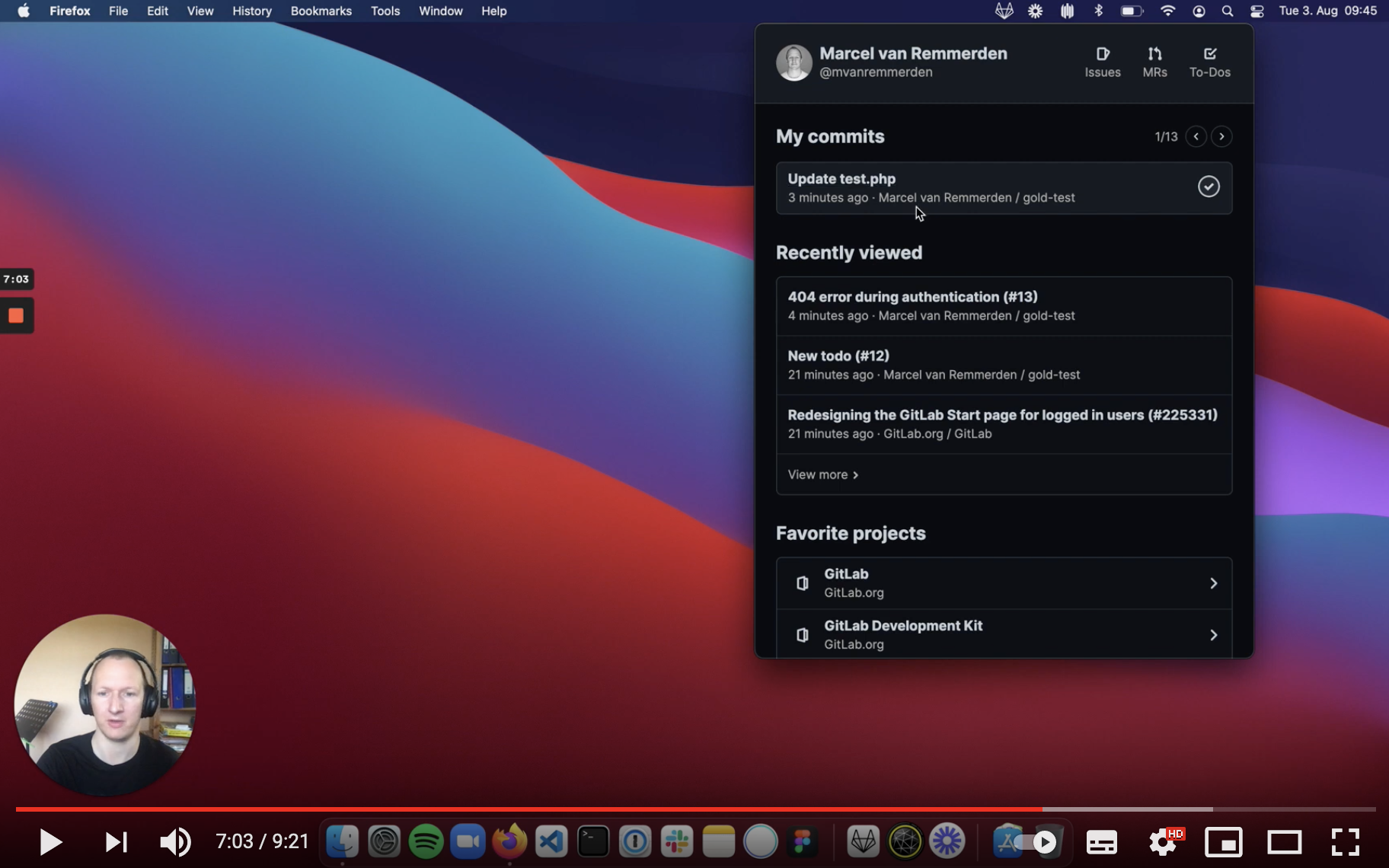Click the webcam presenter thumbnail
This screenshot has height=868, width=1389.
pyautogui.click(x=105, y=704)
